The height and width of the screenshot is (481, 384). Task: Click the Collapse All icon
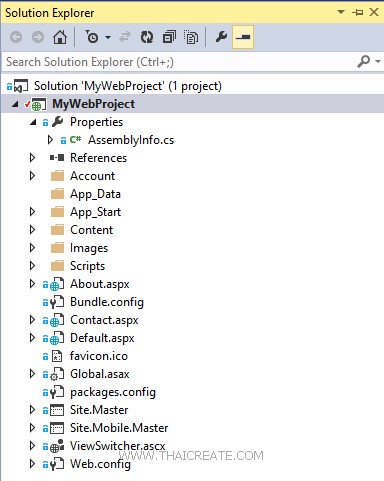[169, 37]
